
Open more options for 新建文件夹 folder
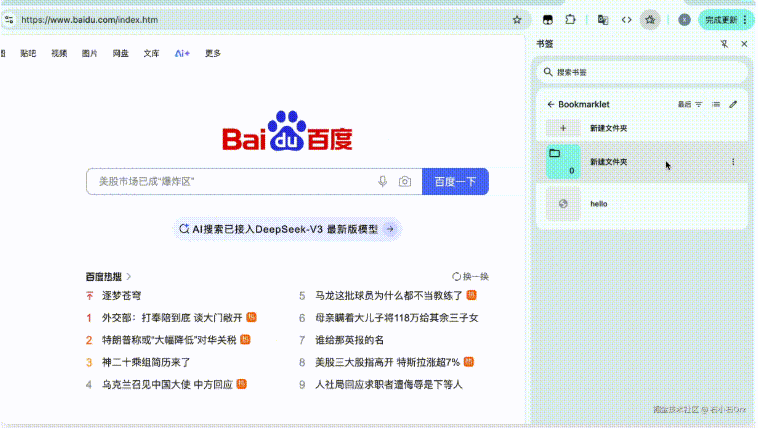[x=733, y=162]
